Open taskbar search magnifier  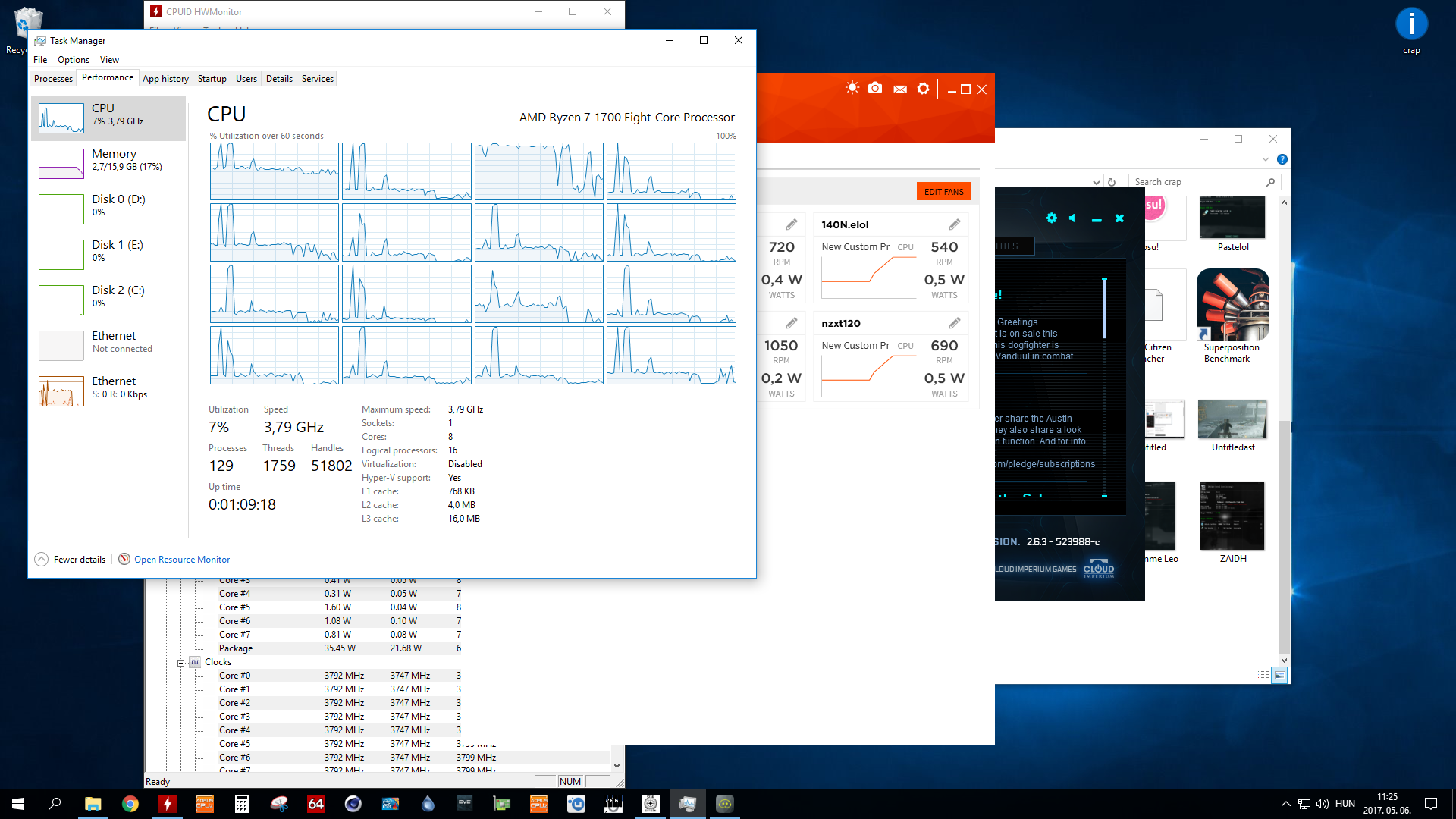pos(55,804)
